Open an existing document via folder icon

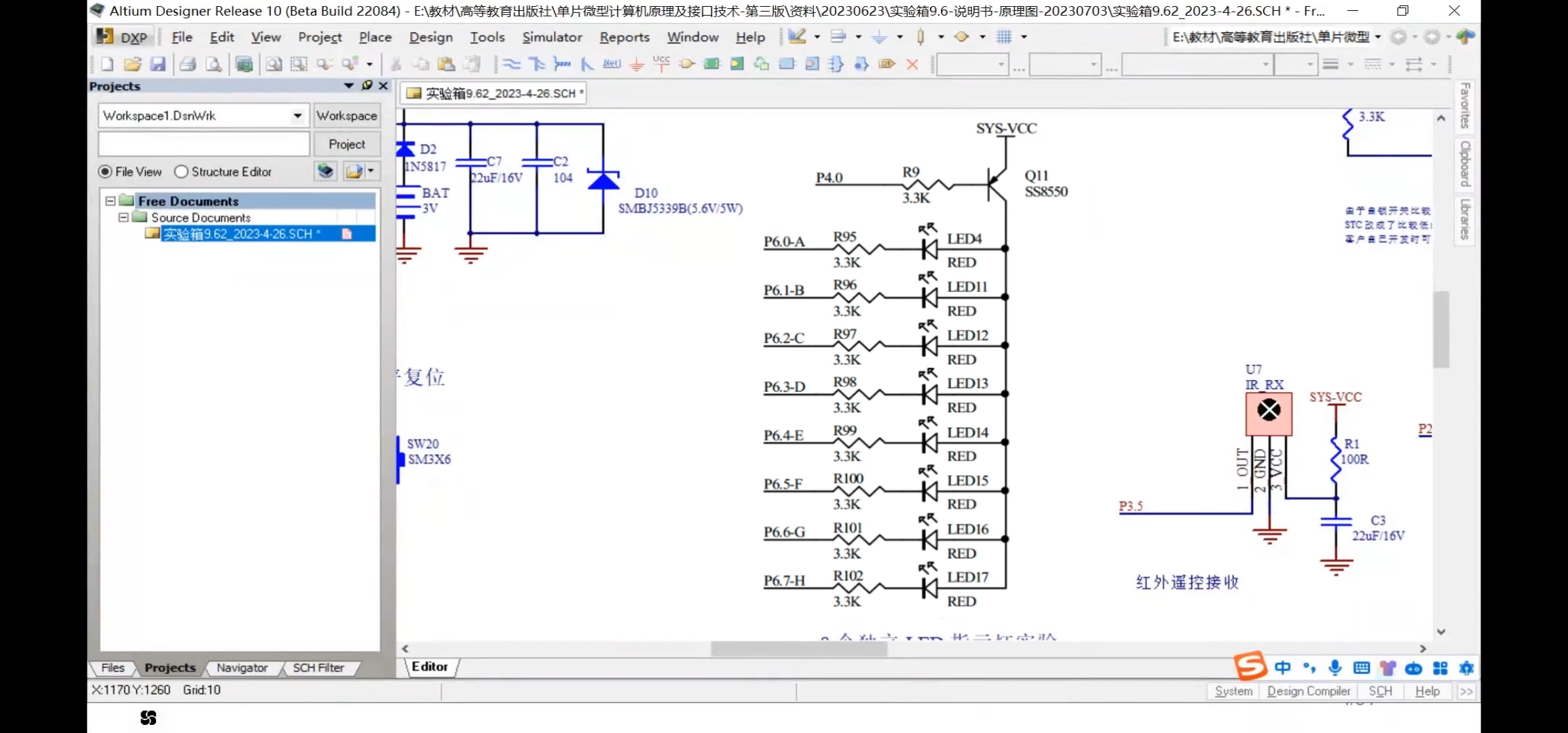click(x=132, y=64)
